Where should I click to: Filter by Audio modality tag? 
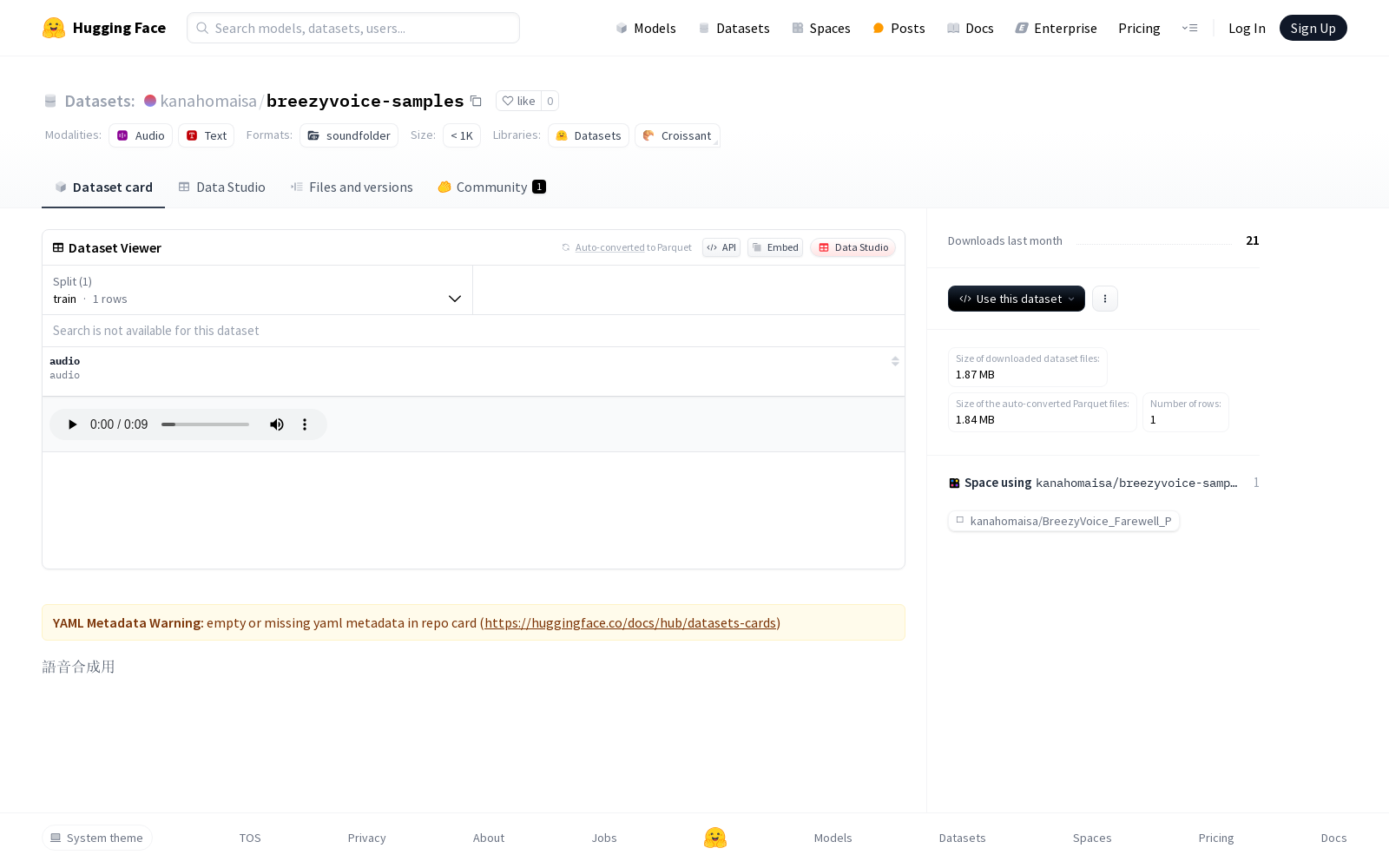(141, 135)
